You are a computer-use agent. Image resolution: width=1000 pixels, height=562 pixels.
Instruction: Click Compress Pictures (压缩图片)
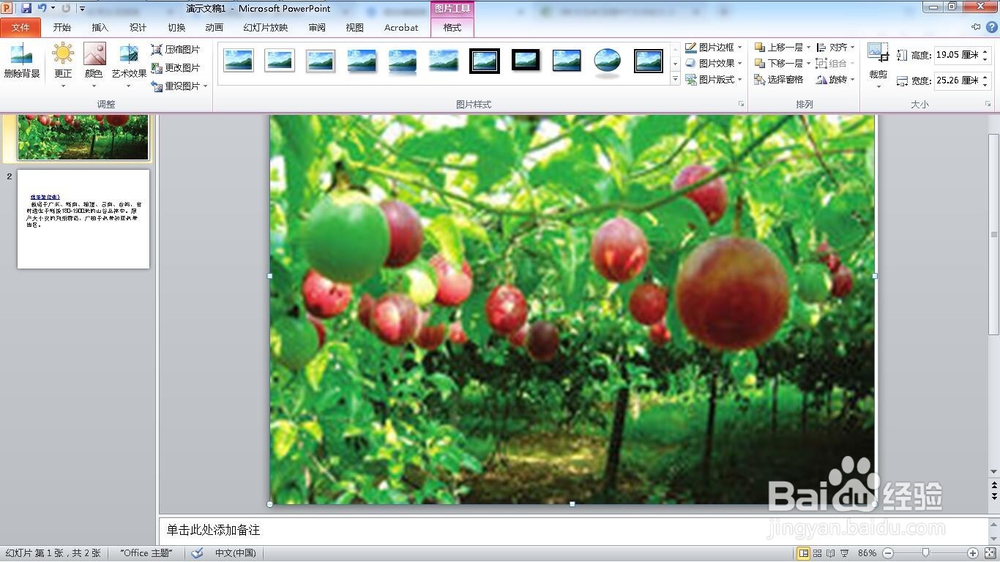pos(175,49)
